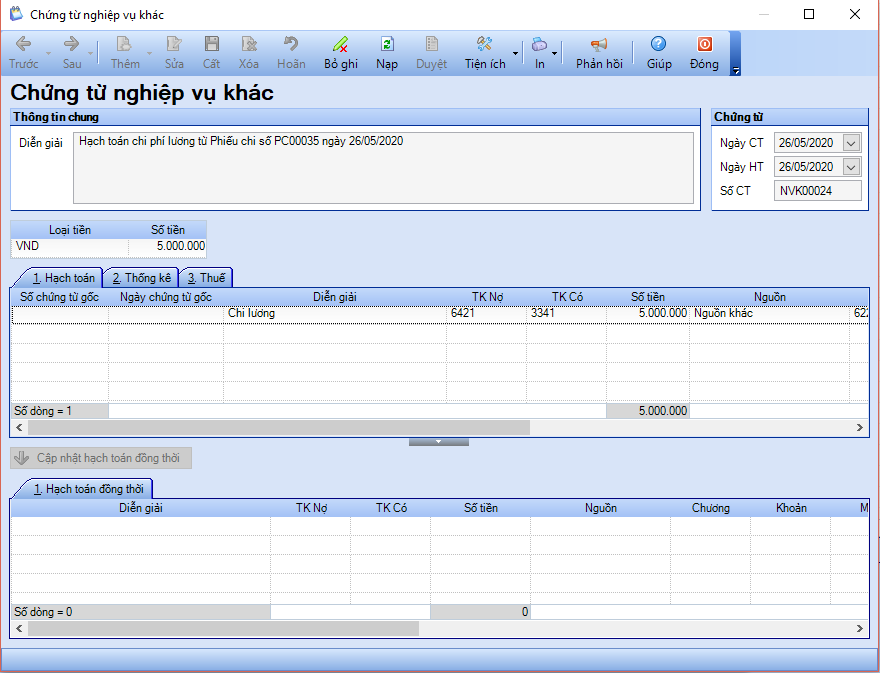
Task: Open the Tiện ích utilities tool
Action: pos(485,45)
